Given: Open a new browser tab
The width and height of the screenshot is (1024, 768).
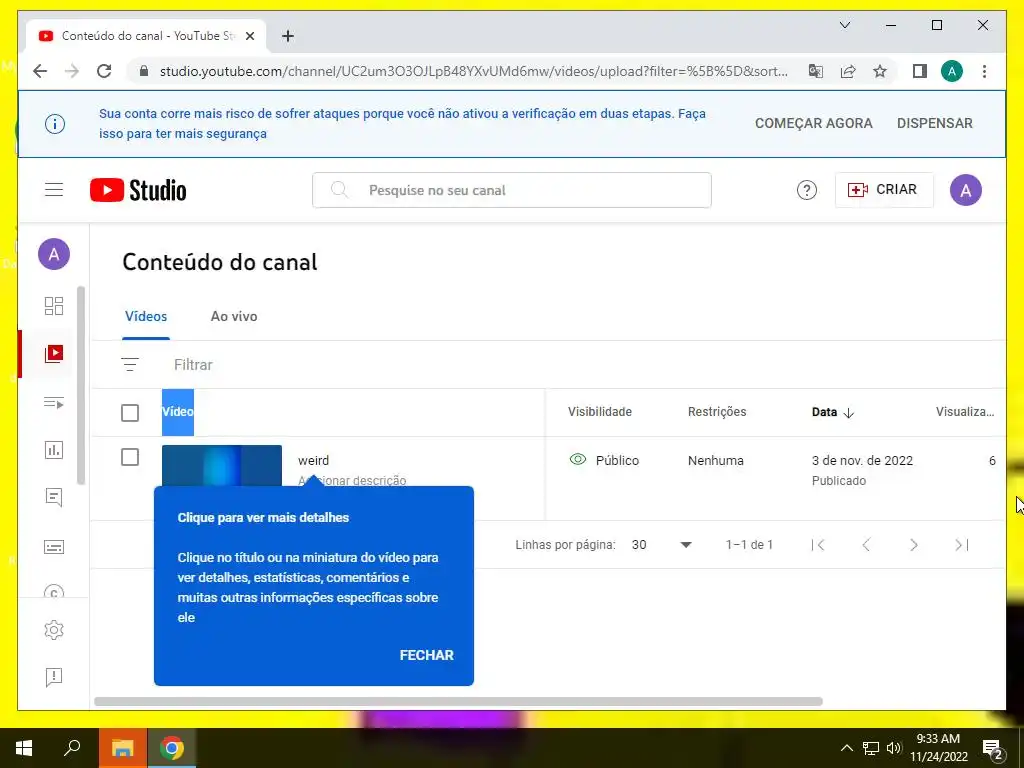Looking at the screenshot, I should [288, 36].
